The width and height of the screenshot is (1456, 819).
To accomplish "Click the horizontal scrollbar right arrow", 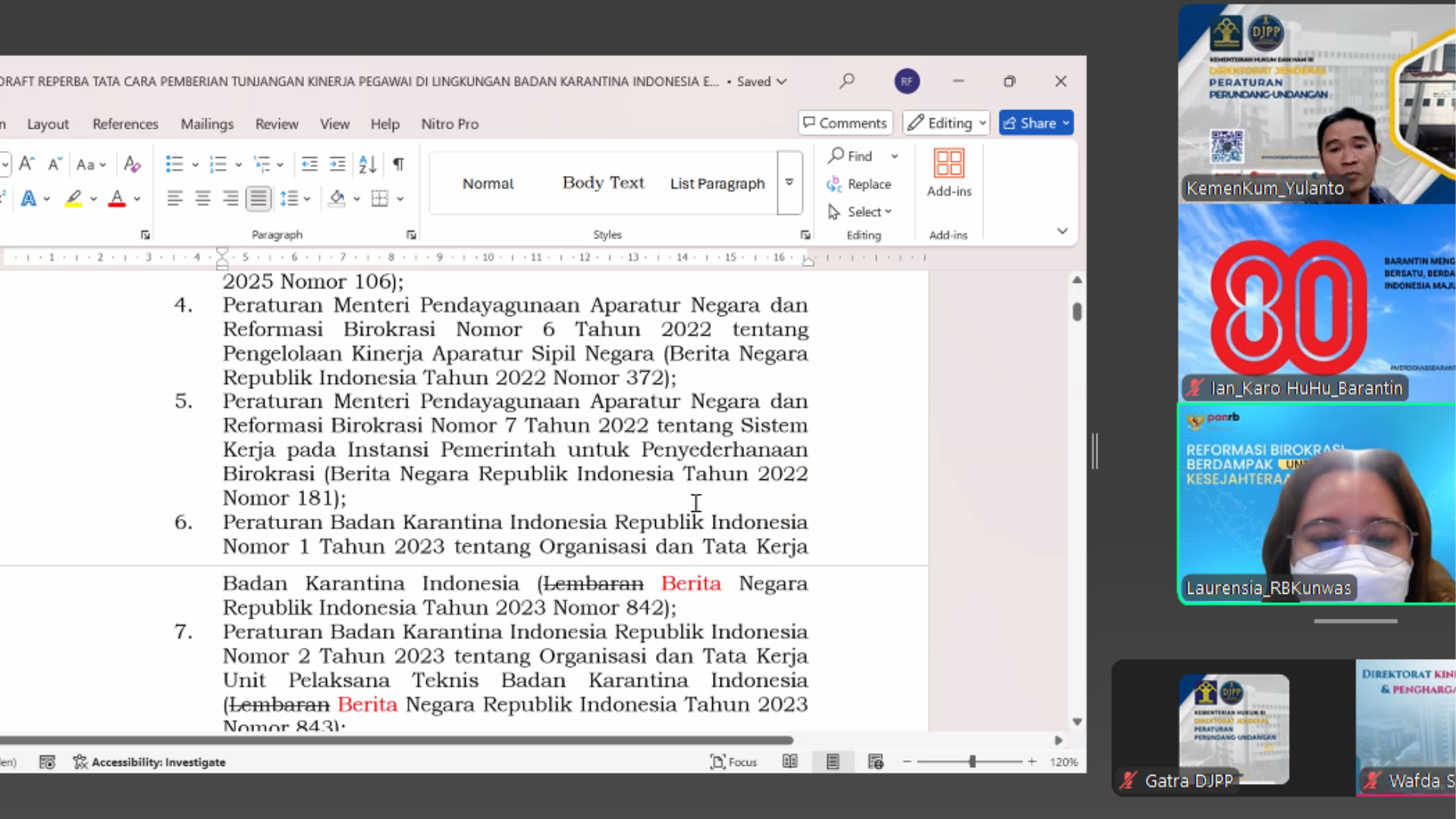I will (x=1058, y=740).
